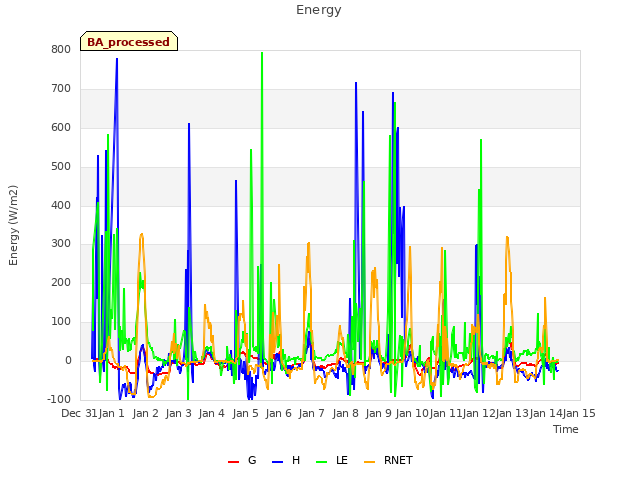Click the LE legend label
This screenshot has width=640, height=480.
pyautogui.click(x=342, y=460)
